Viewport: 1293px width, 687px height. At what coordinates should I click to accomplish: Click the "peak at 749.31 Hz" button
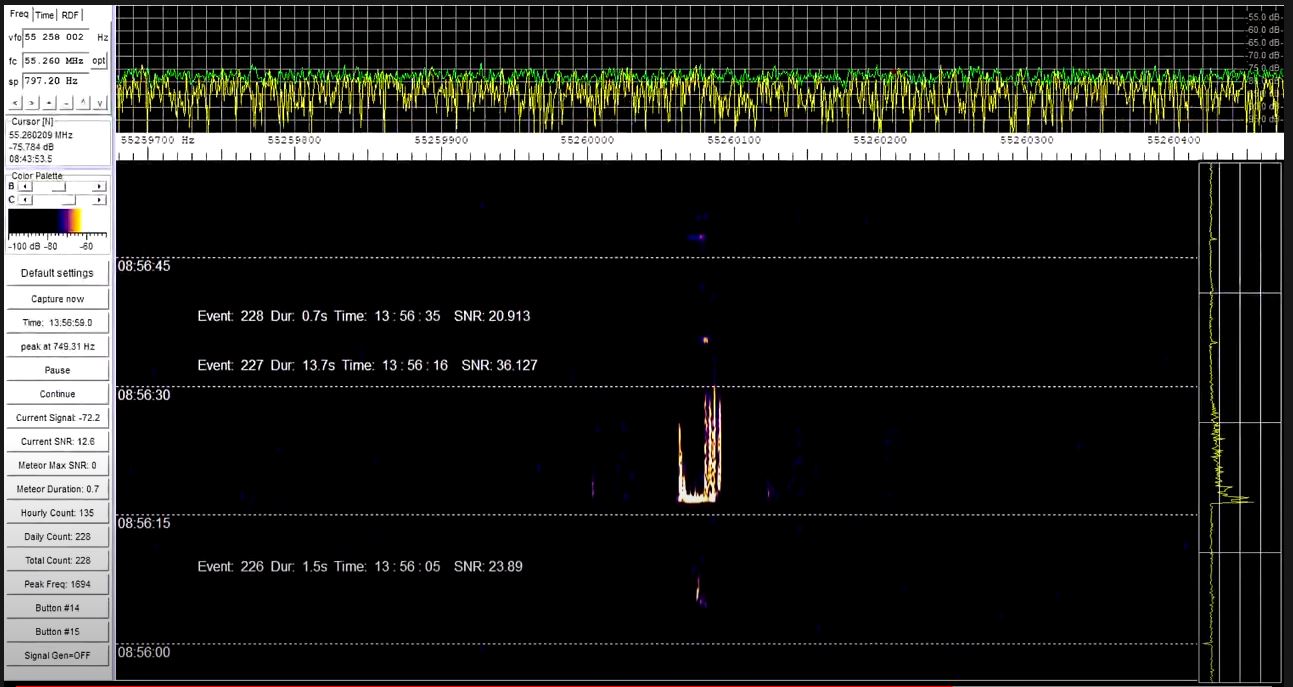[56, 345]
